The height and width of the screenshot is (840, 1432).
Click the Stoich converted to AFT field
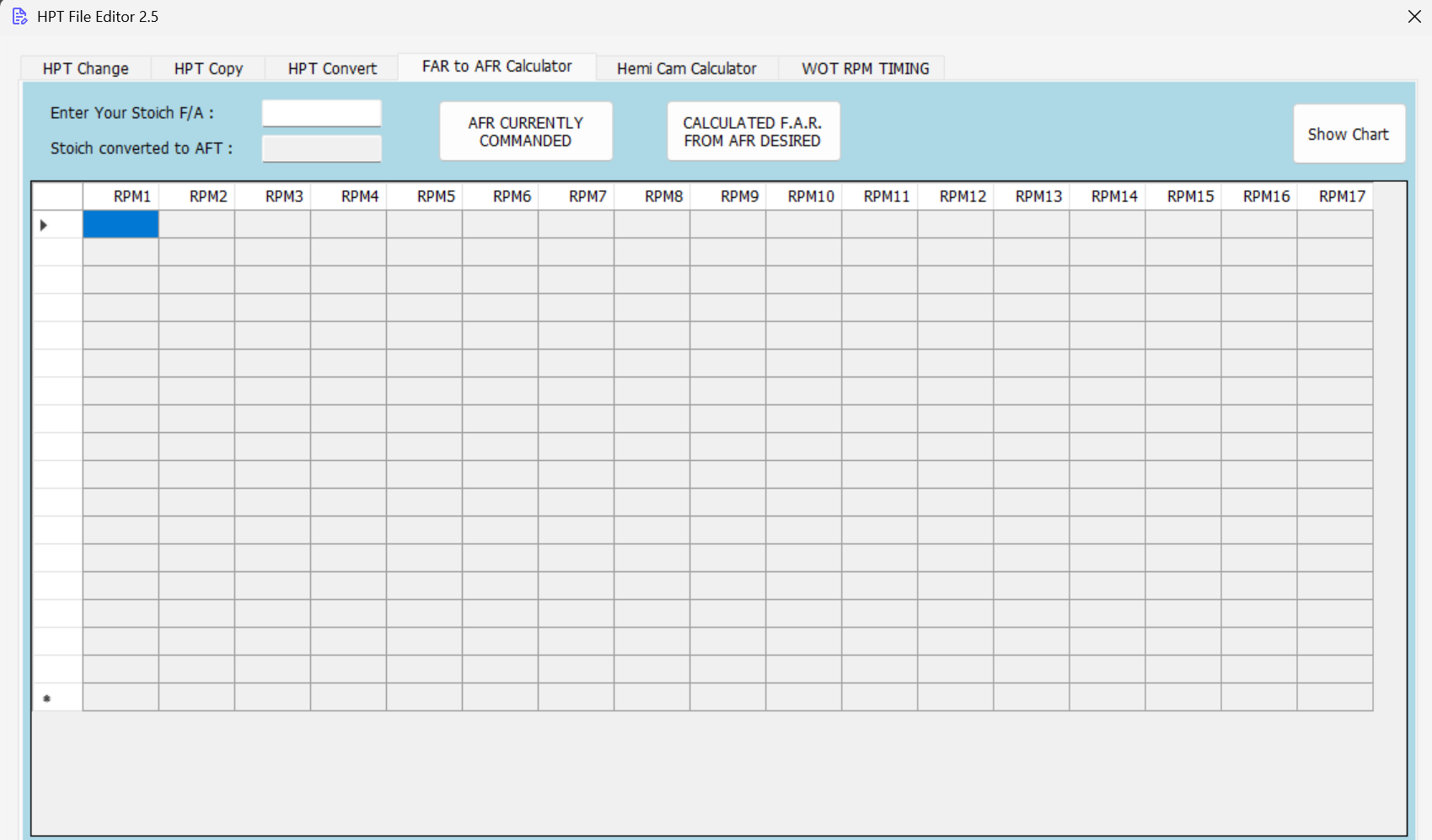pos(321,148)
